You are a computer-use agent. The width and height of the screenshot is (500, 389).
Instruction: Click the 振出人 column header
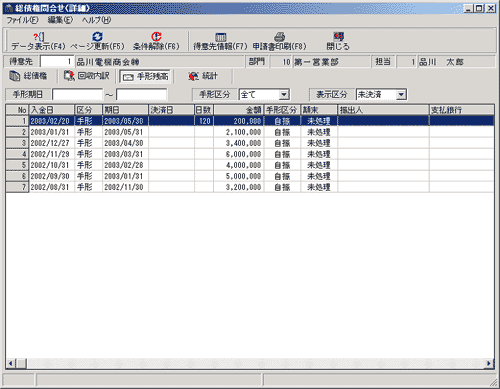383,110
